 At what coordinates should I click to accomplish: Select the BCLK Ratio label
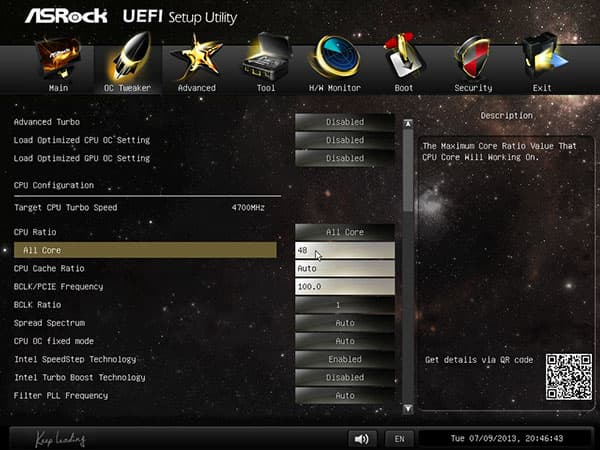pyautogui.click(x=37, y=305)
